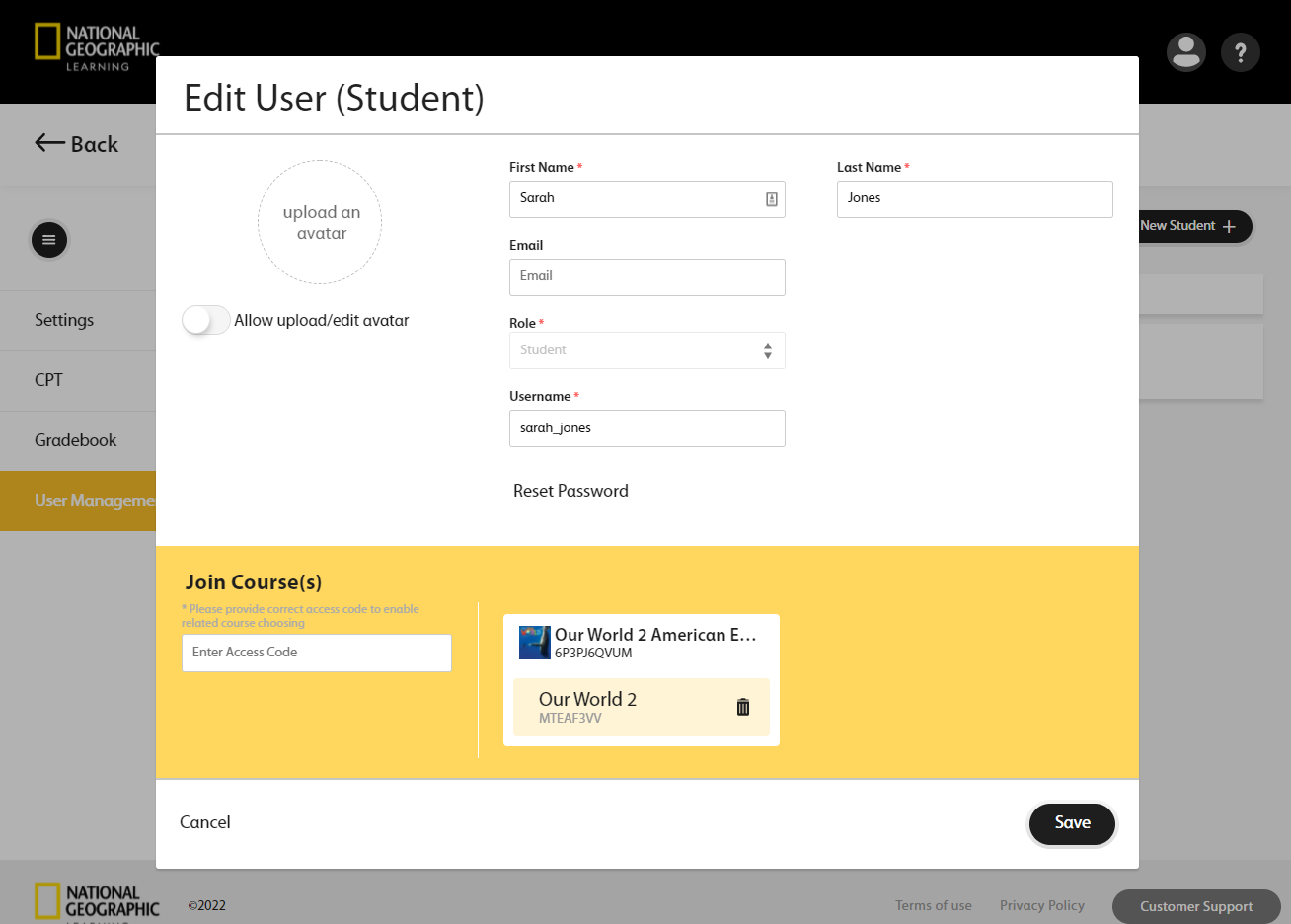Click the First Name input field
This screenshot has height=924, width=1291.
pos(647,199)
